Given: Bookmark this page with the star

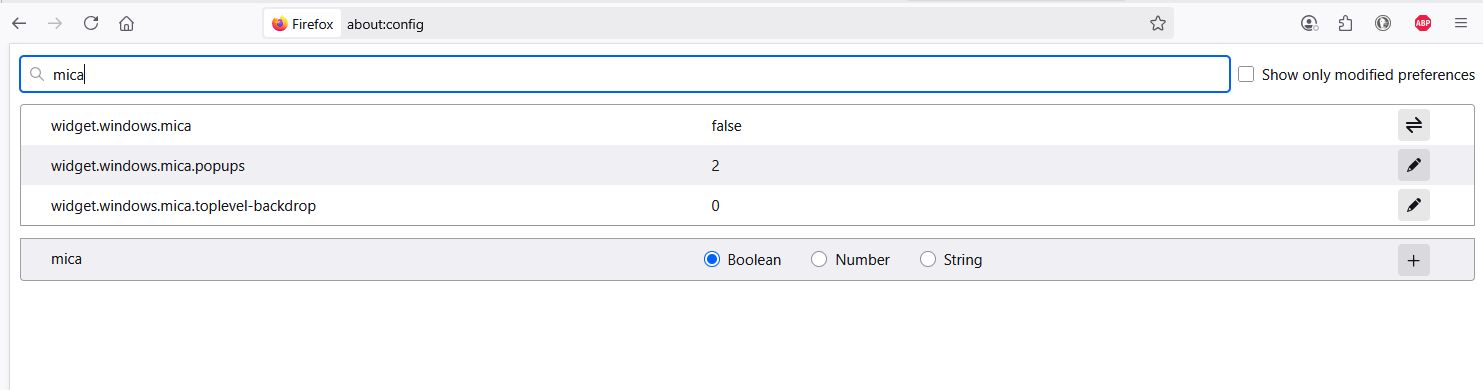Looking at the screenshot, I should [x=1158, y=24].
